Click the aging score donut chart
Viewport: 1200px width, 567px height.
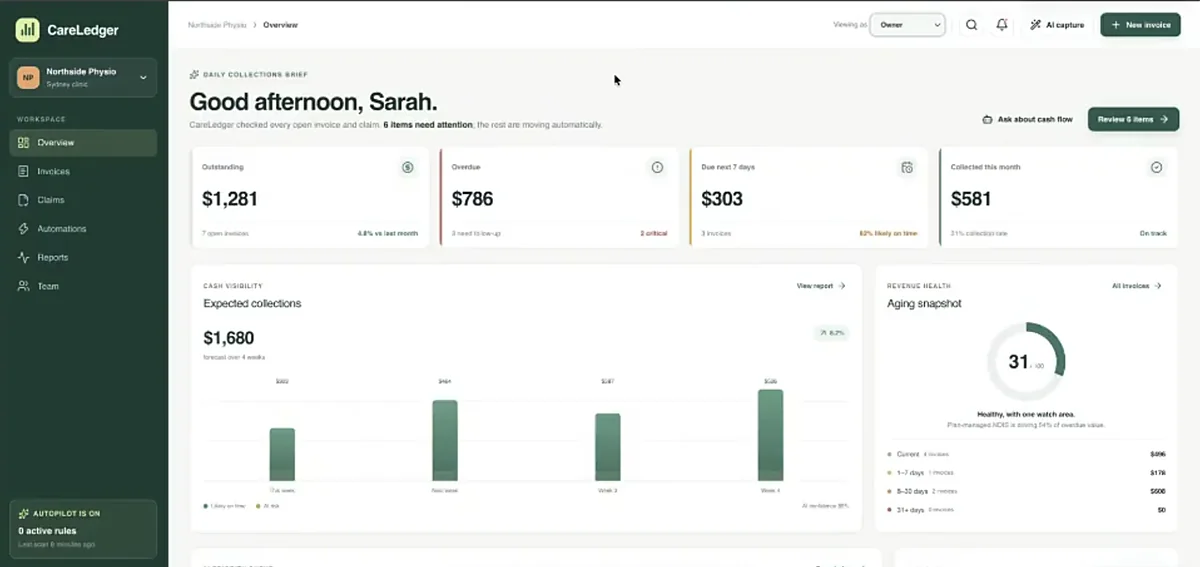pos(1025,362)
